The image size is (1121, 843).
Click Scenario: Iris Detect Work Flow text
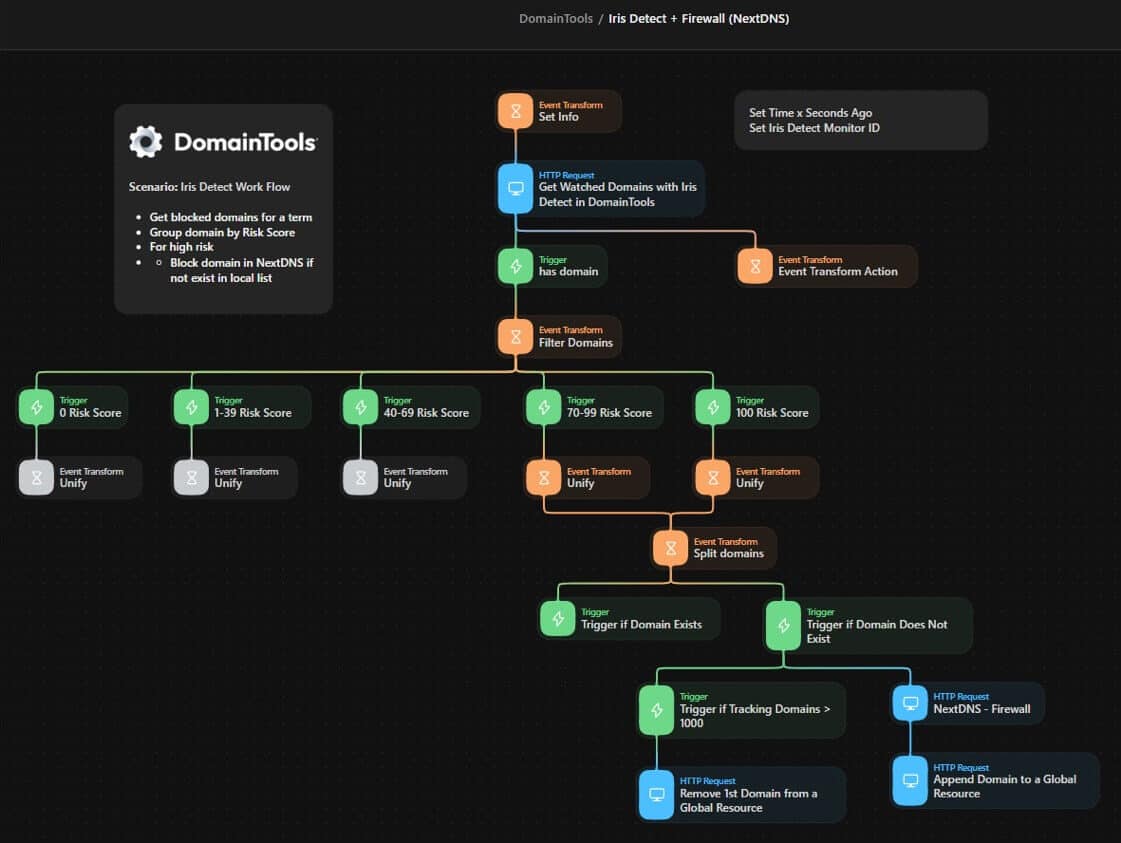click(209, 187)
